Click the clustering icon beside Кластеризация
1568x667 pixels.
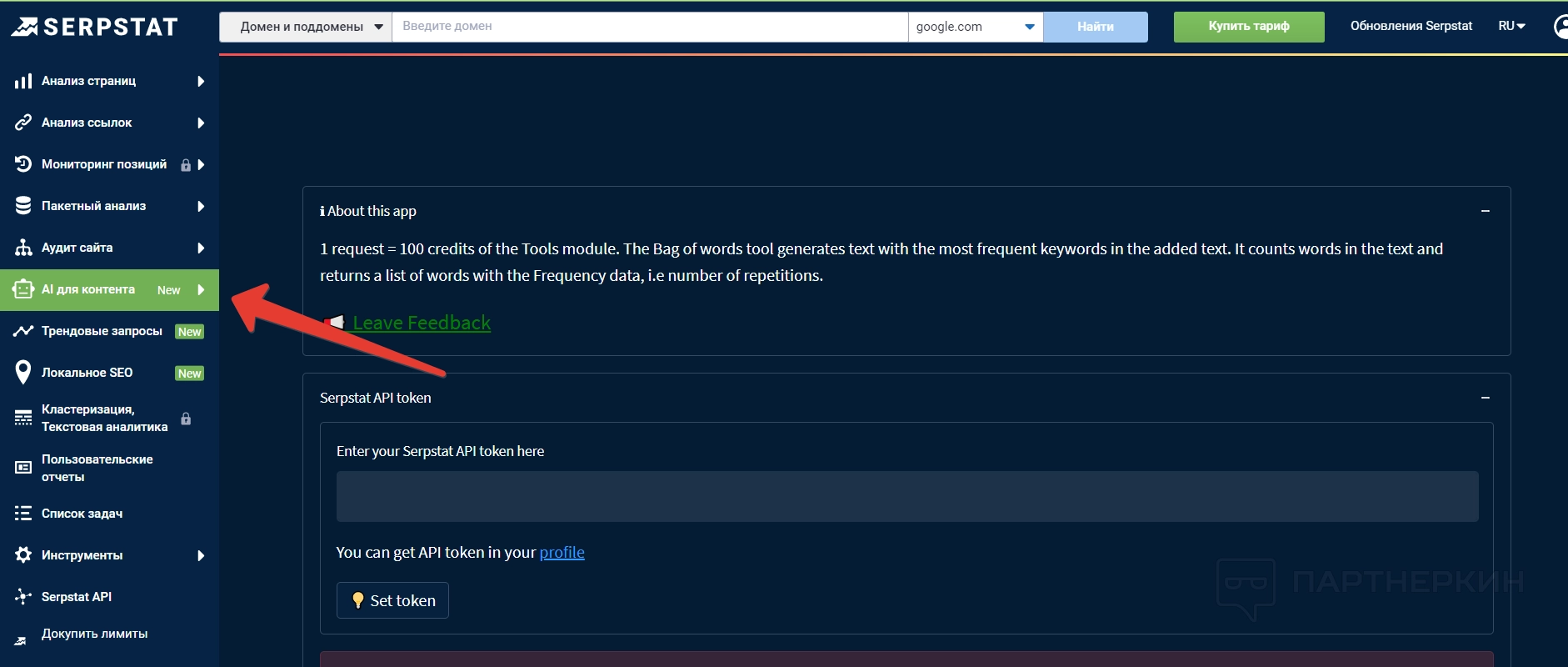click(23, 419)
